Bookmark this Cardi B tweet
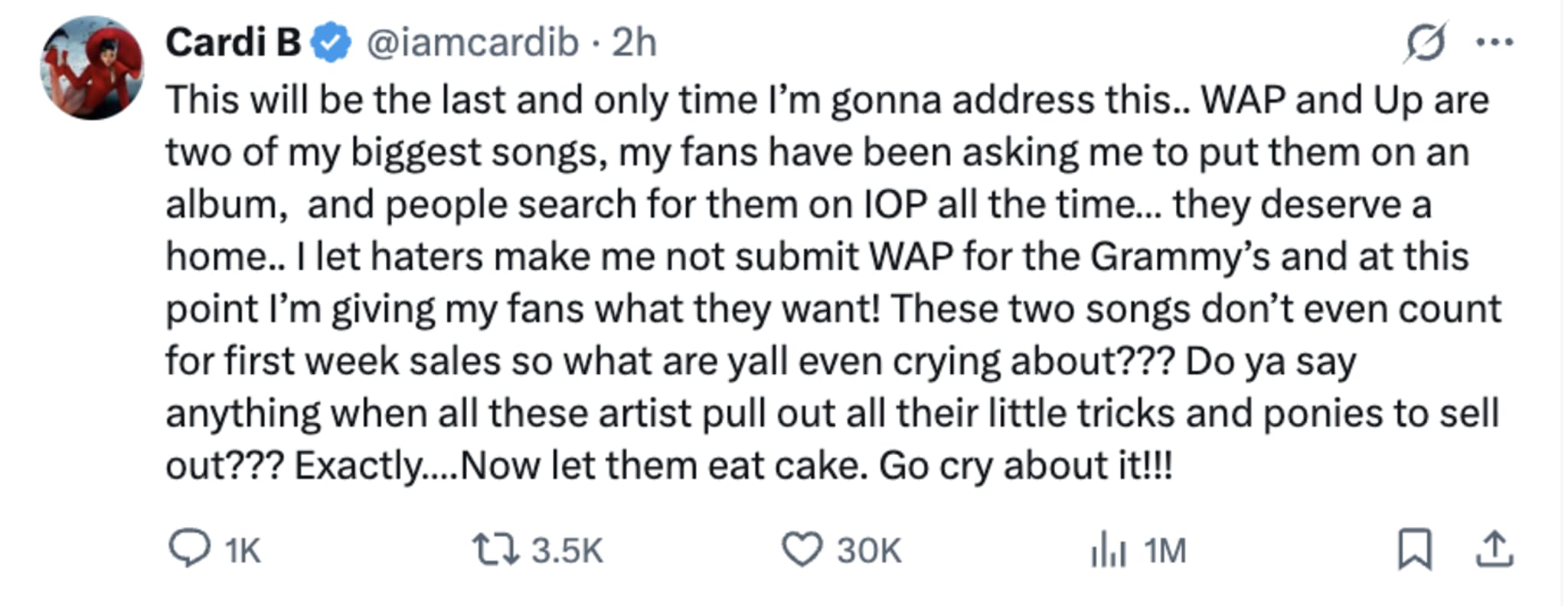Screen dimensions: 1568x606 pyautogui.click(x=1415, y=549)
